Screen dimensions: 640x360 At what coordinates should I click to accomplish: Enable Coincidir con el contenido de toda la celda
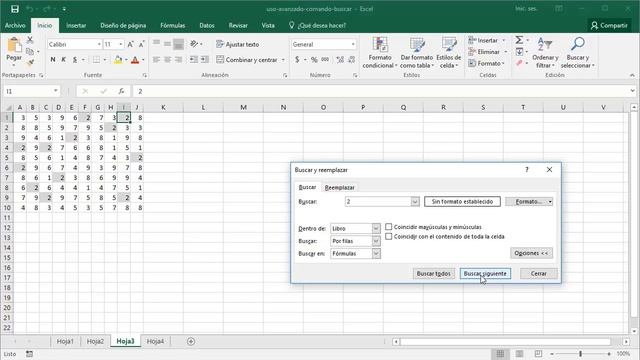389,236
